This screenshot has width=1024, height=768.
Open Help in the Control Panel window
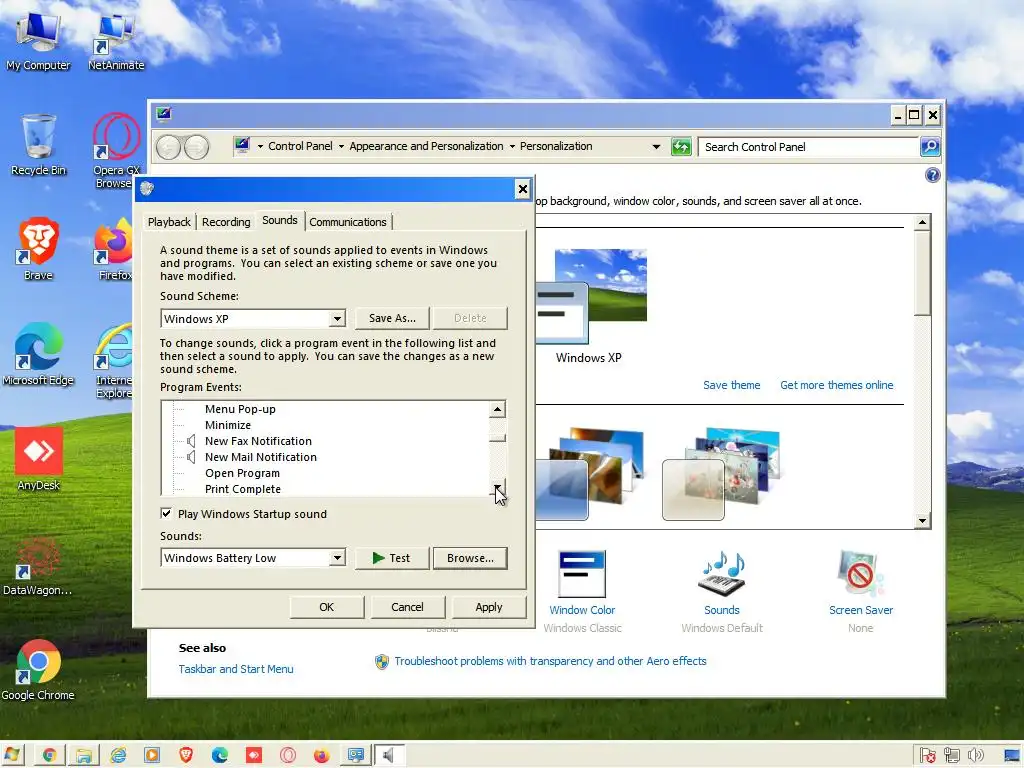(x=933, y=175)
